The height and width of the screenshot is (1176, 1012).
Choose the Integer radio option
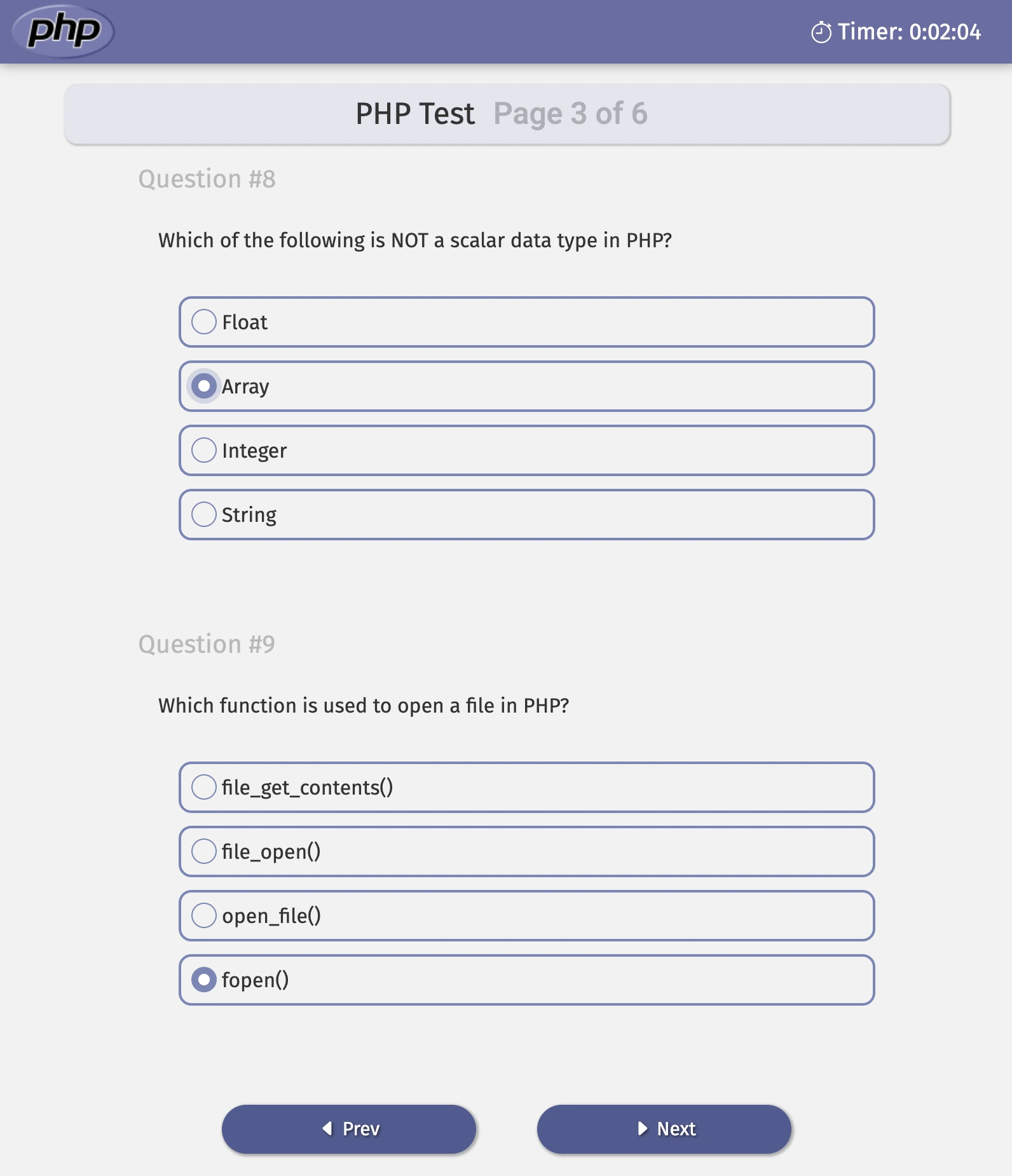tap(204, 450)
